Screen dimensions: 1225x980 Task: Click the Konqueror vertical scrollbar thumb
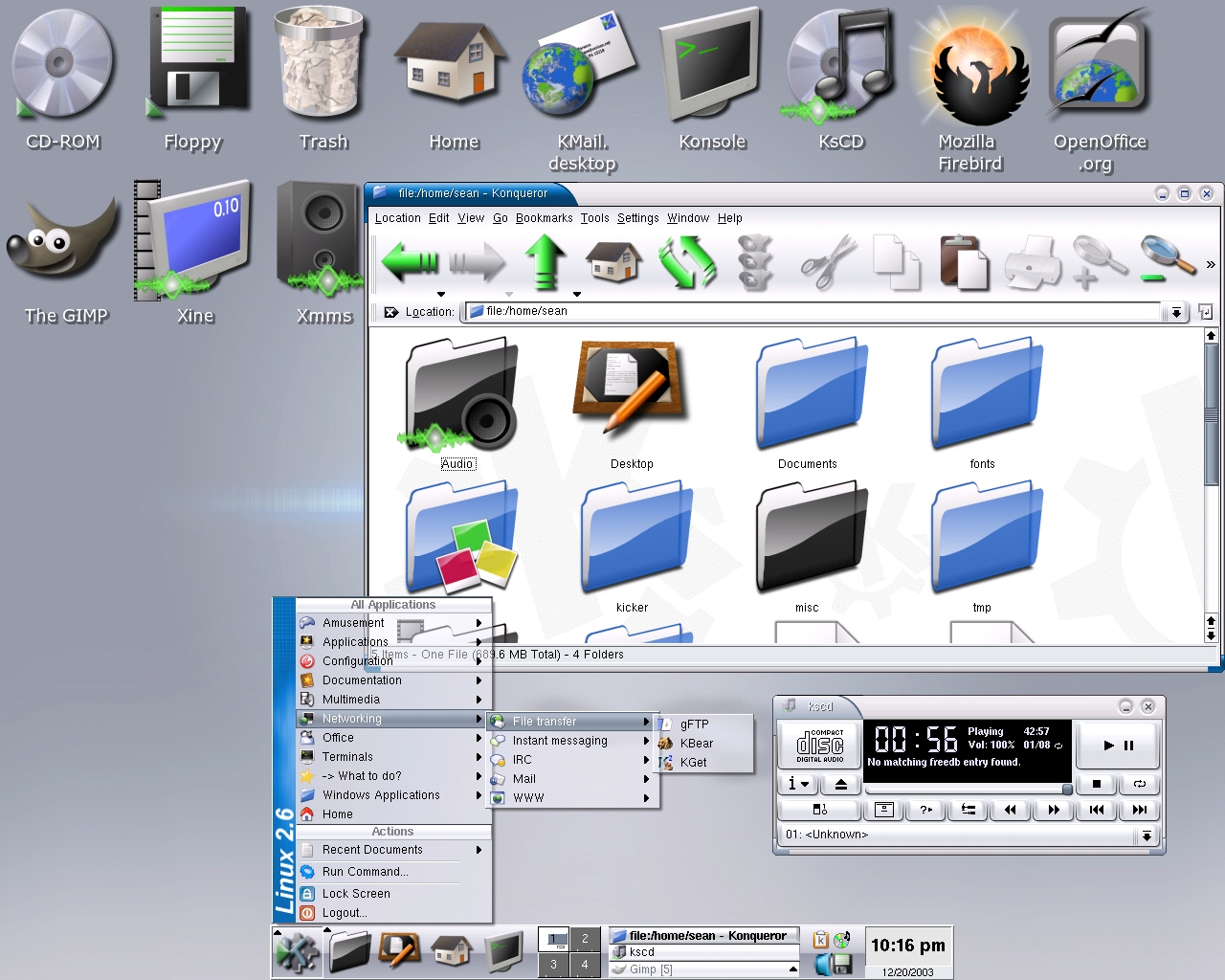click(x=1211, y=415)
